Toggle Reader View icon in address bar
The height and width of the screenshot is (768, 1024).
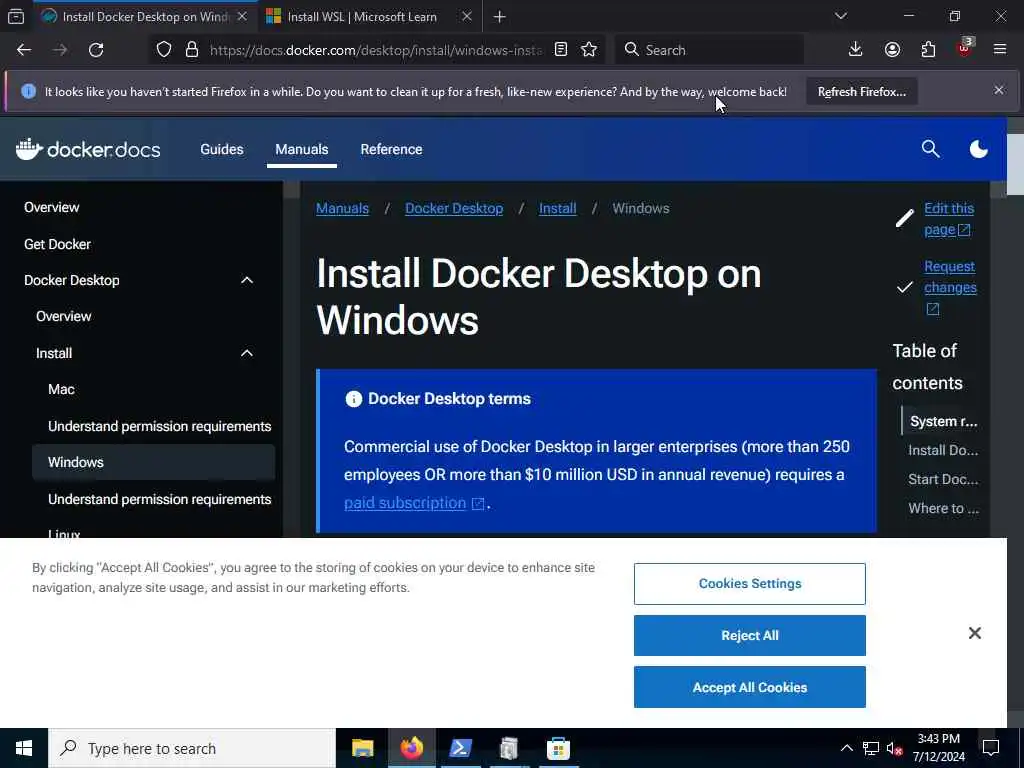click(560, 50)
